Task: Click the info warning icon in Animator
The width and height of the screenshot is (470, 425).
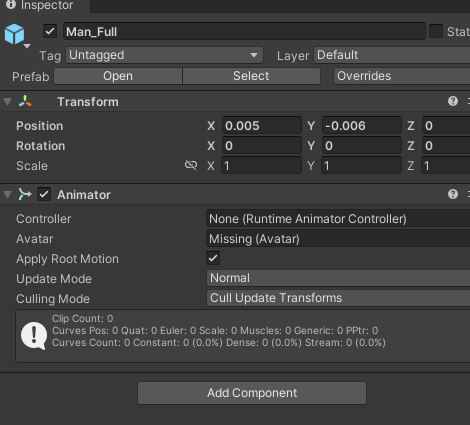Action: pos(34,336)
